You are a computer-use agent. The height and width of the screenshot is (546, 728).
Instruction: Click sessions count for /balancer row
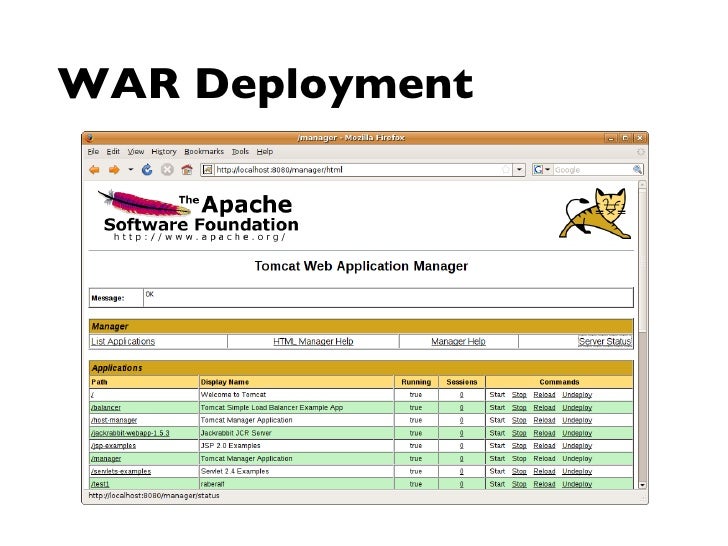coord(462,408)
